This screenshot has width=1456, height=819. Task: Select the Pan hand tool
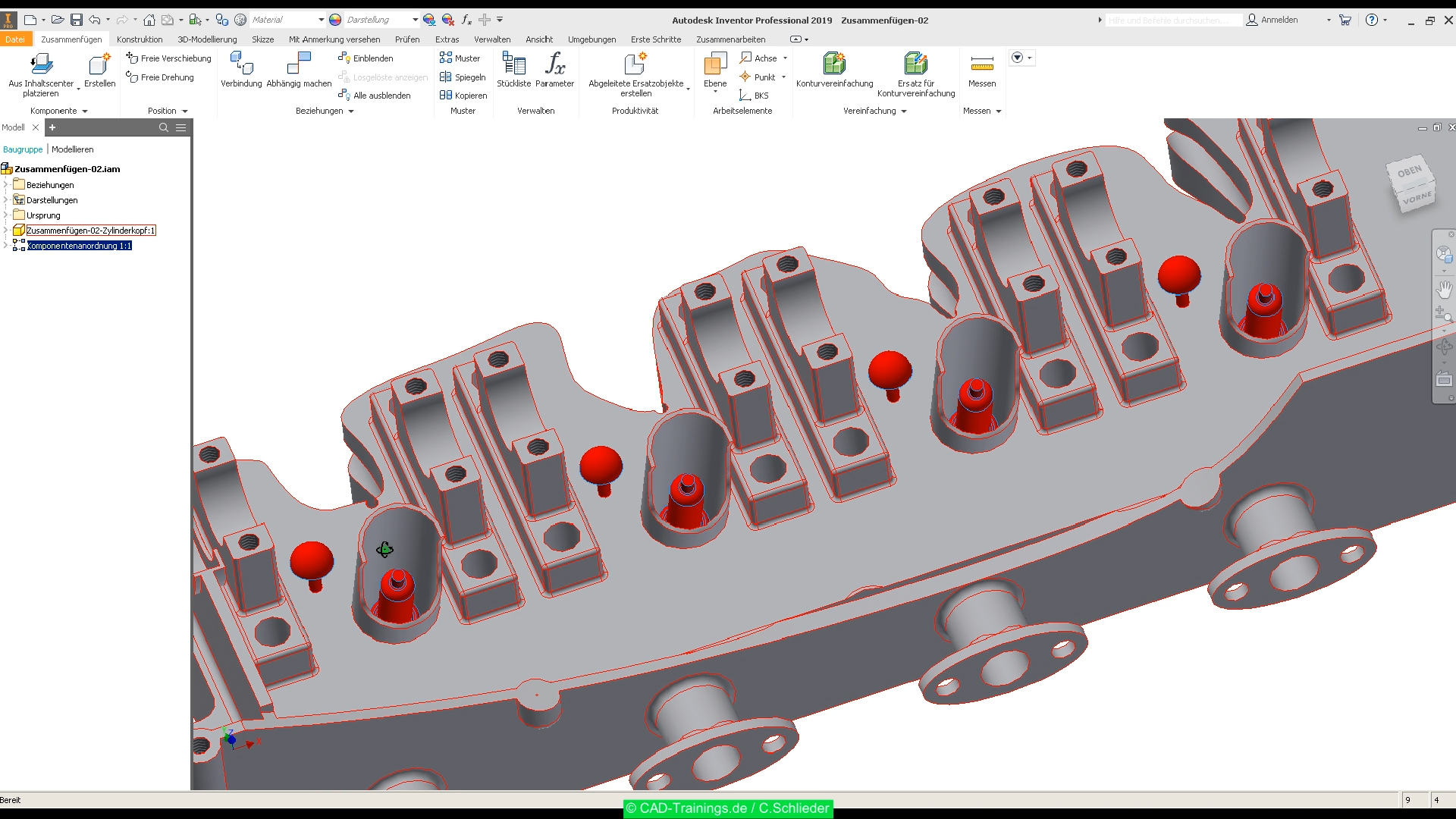1445,289
